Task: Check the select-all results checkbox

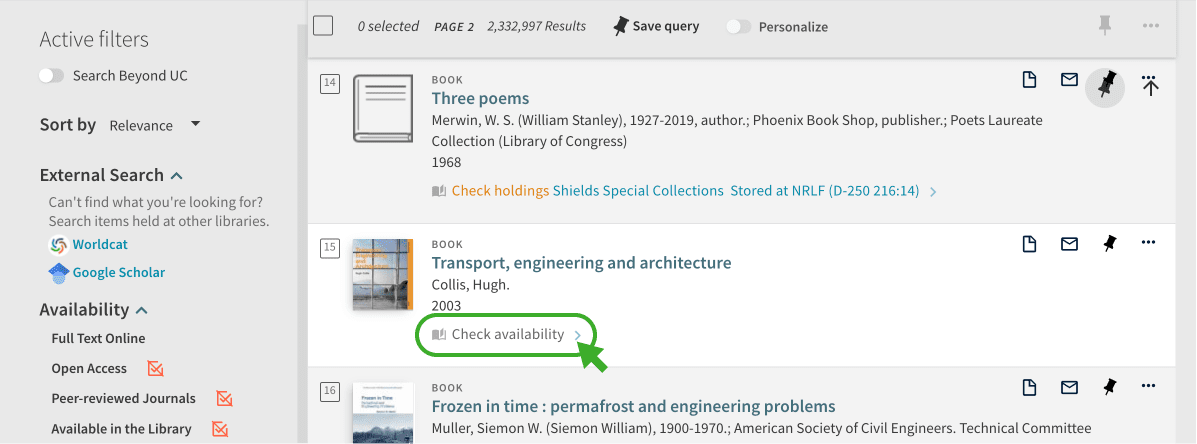Action: pos(323,26)
